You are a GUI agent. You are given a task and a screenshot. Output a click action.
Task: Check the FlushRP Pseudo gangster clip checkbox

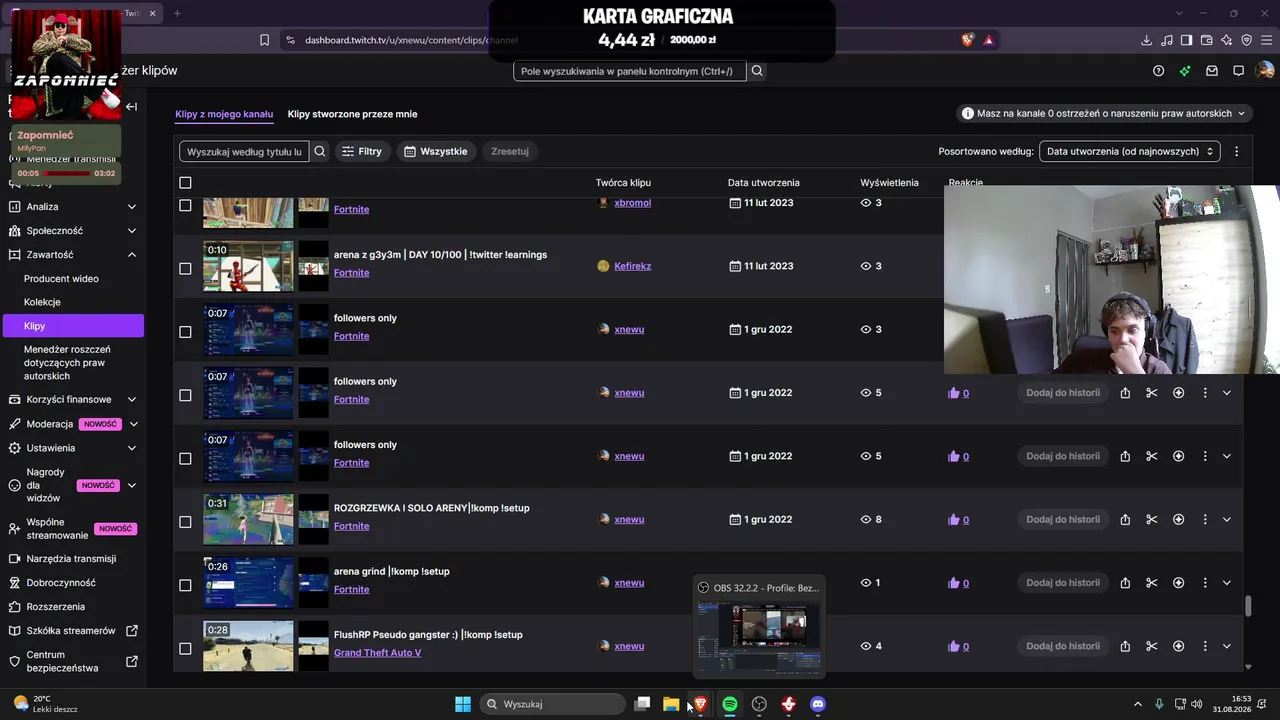185,648
